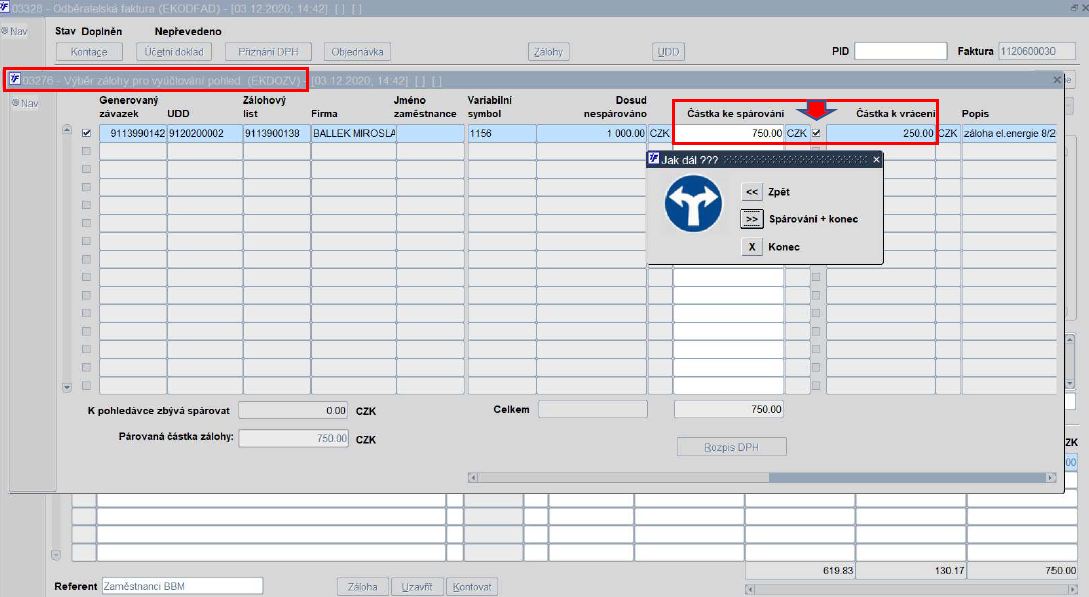
Task: Close the Jak dál ??? dialog
Action: (x=876, y=160)
